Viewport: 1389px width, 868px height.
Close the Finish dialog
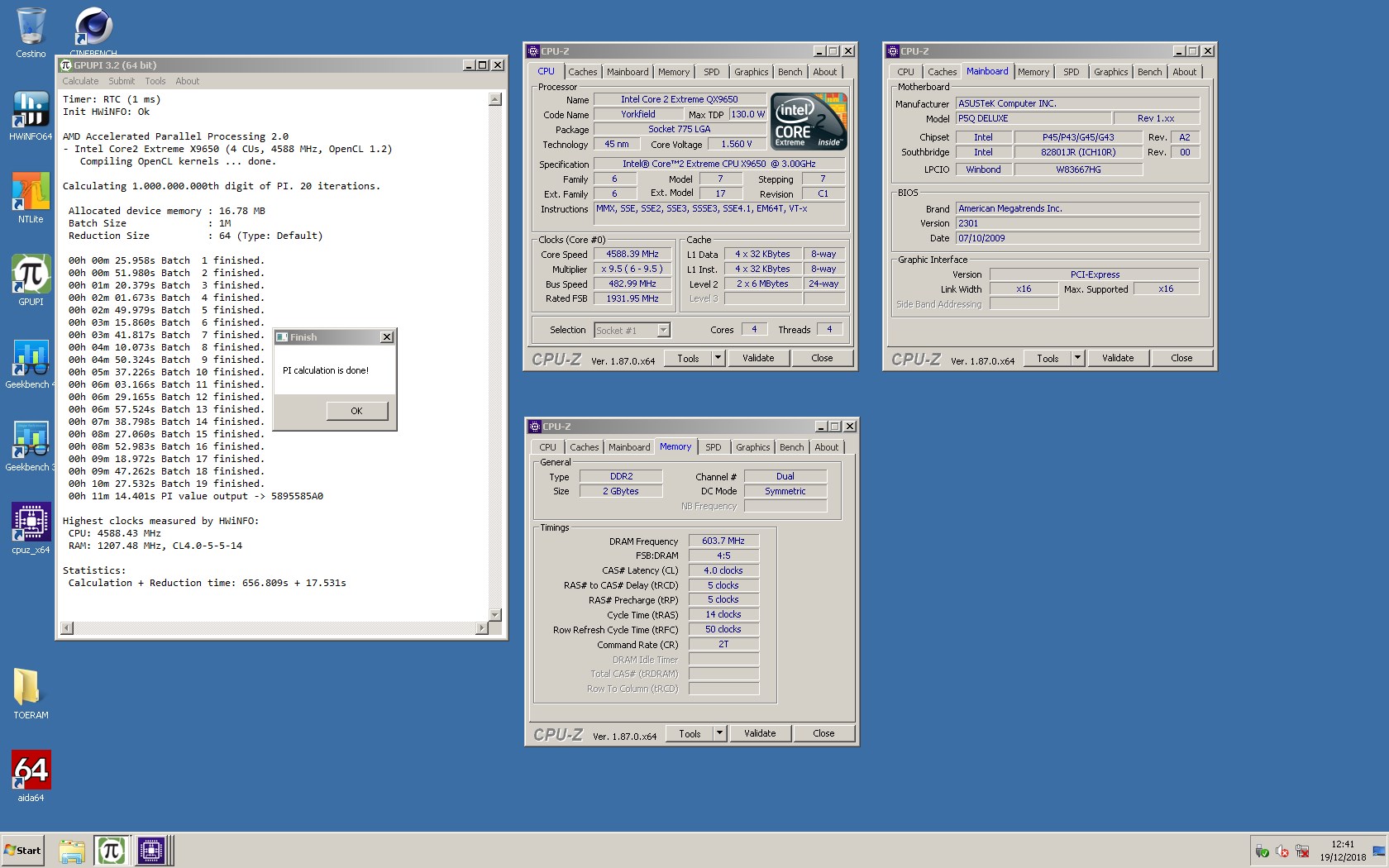386,337
